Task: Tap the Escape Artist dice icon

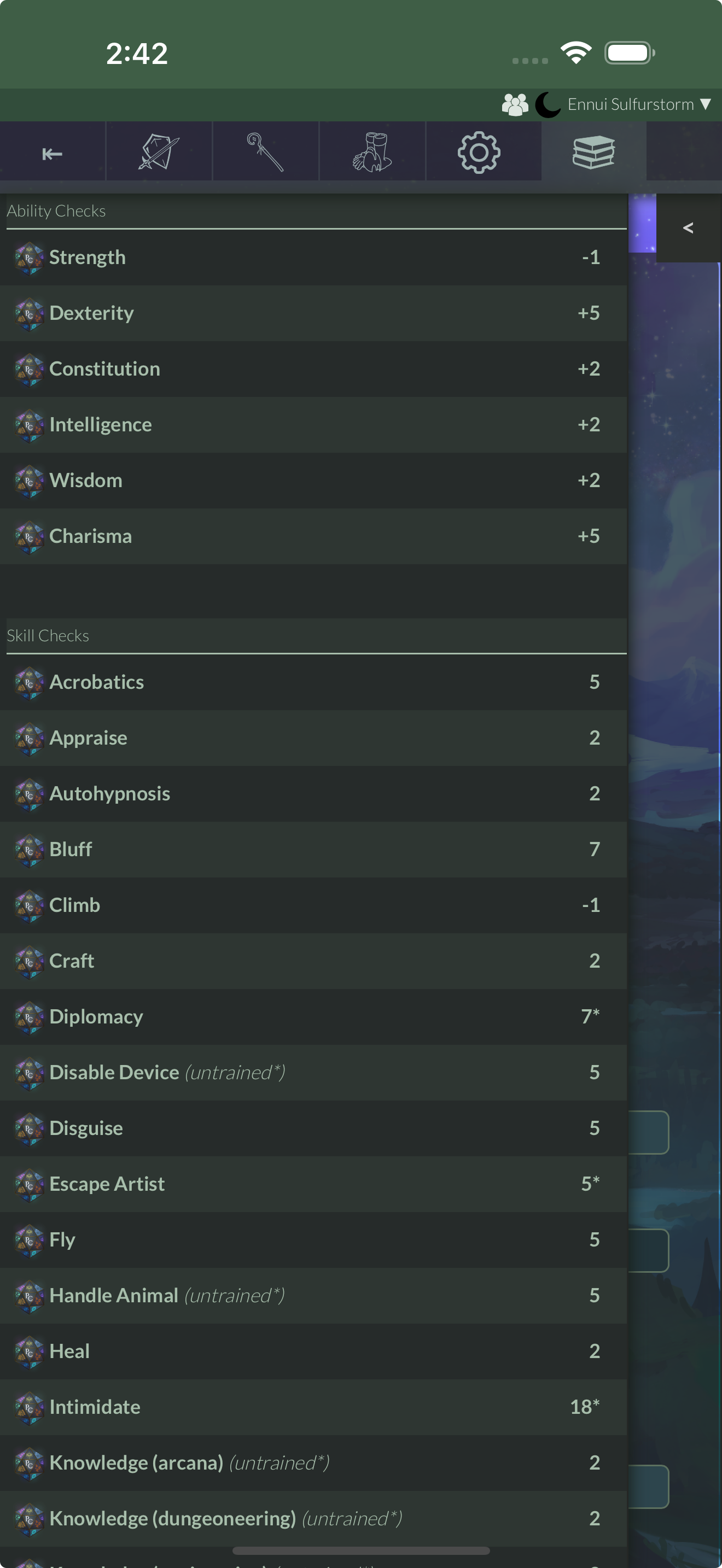Action: pos(29,1185)
